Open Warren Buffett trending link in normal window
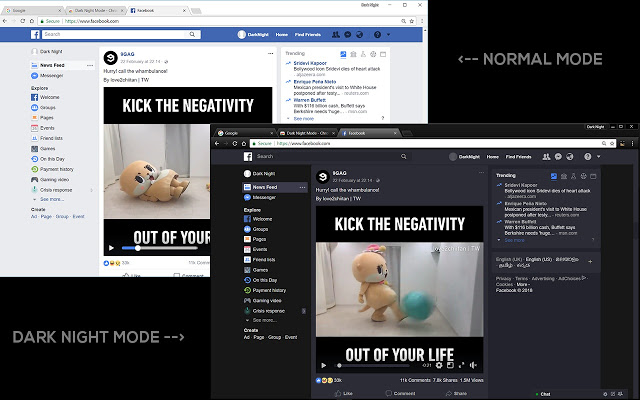Viewport: 640px width, 400px height. pyautogui.click(x=309, y=100)
